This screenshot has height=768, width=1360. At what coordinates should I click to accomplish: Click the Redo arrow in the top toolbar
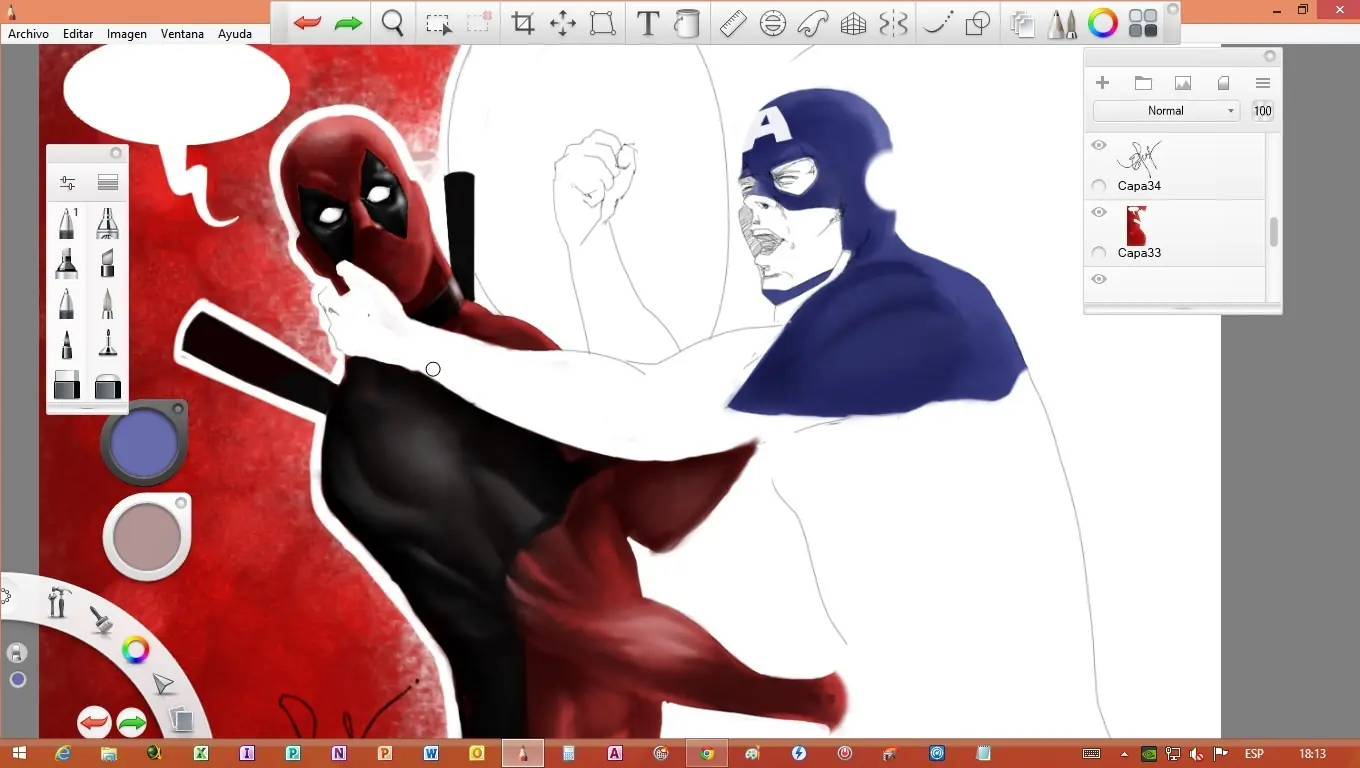[x=348, y=23]
